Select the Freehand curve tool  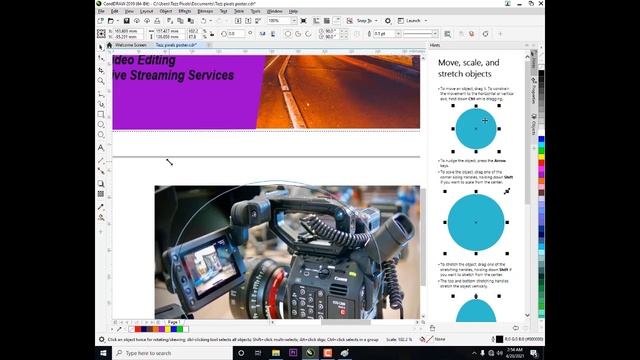point(101,94)
